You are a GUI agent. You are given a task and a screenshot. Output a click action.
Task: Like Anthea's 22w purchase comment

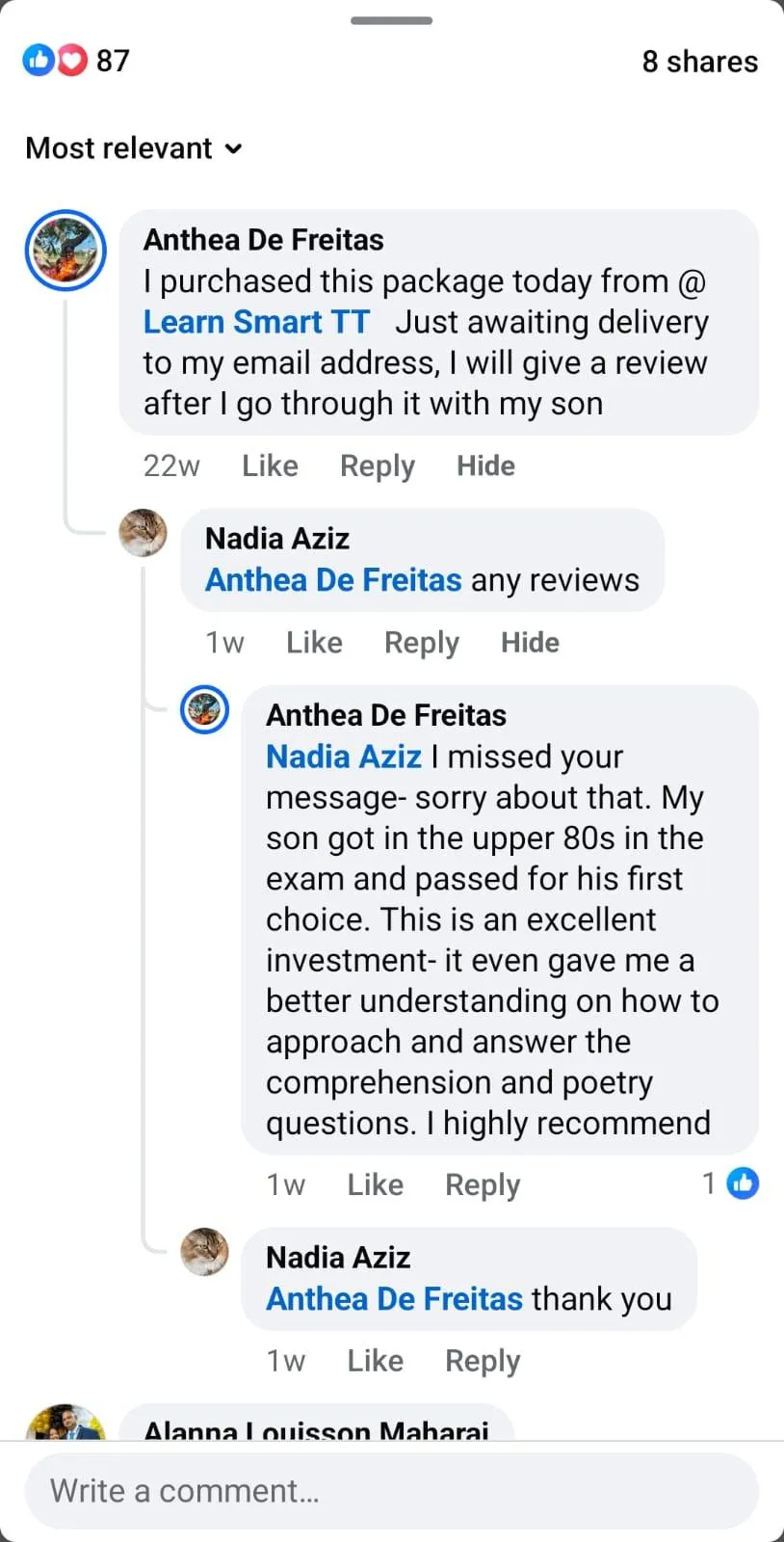pos(270,466)
